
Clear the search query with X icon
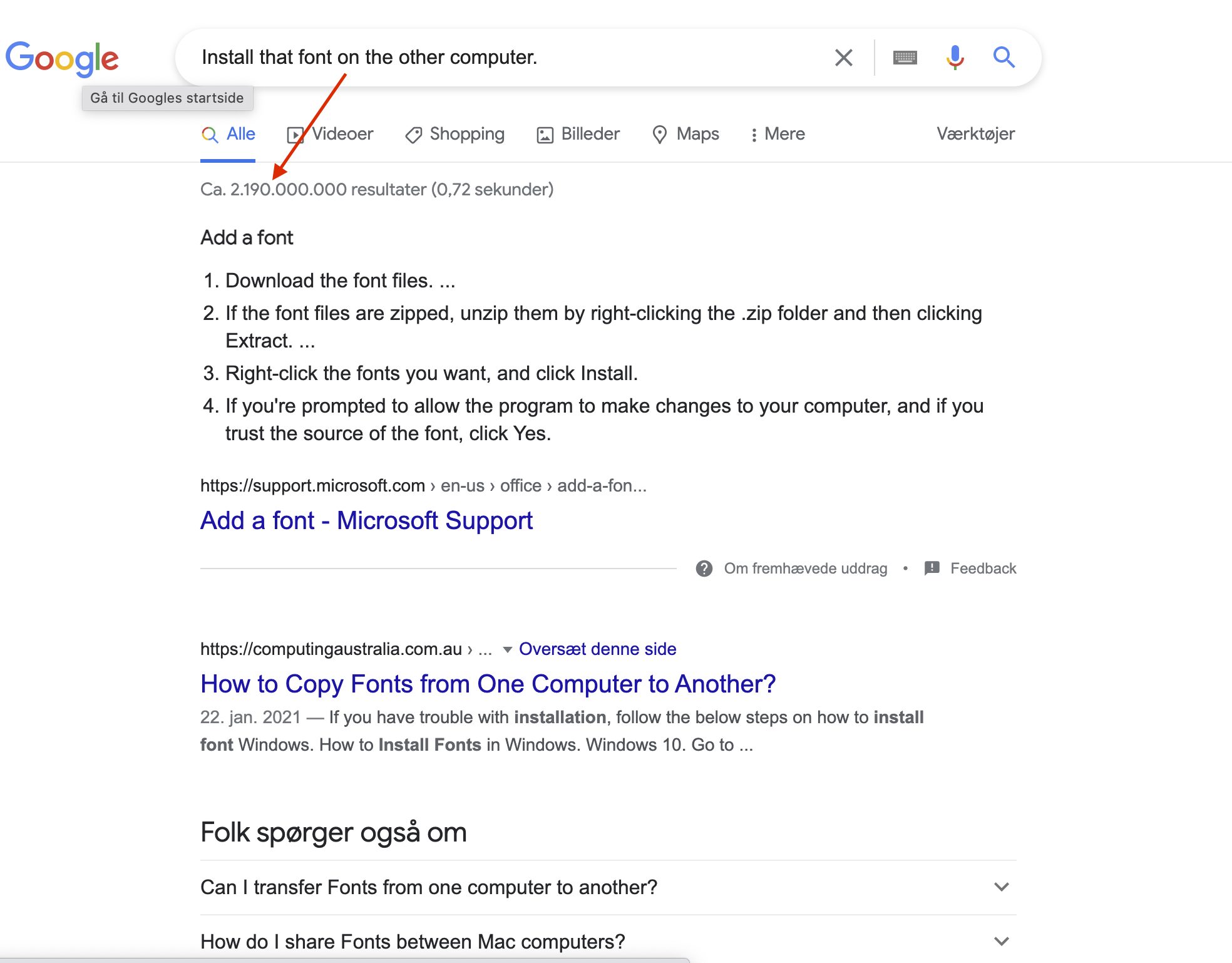pos(844,58)
